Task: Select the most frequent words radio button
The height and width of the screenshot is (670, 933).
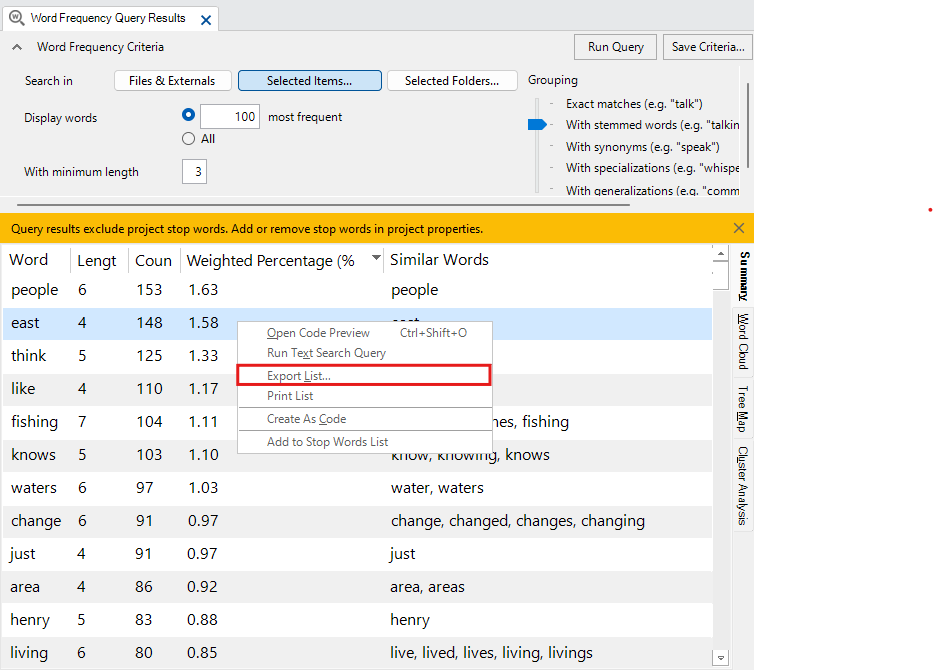Action: pyautogui.click(x=189, y=115)
